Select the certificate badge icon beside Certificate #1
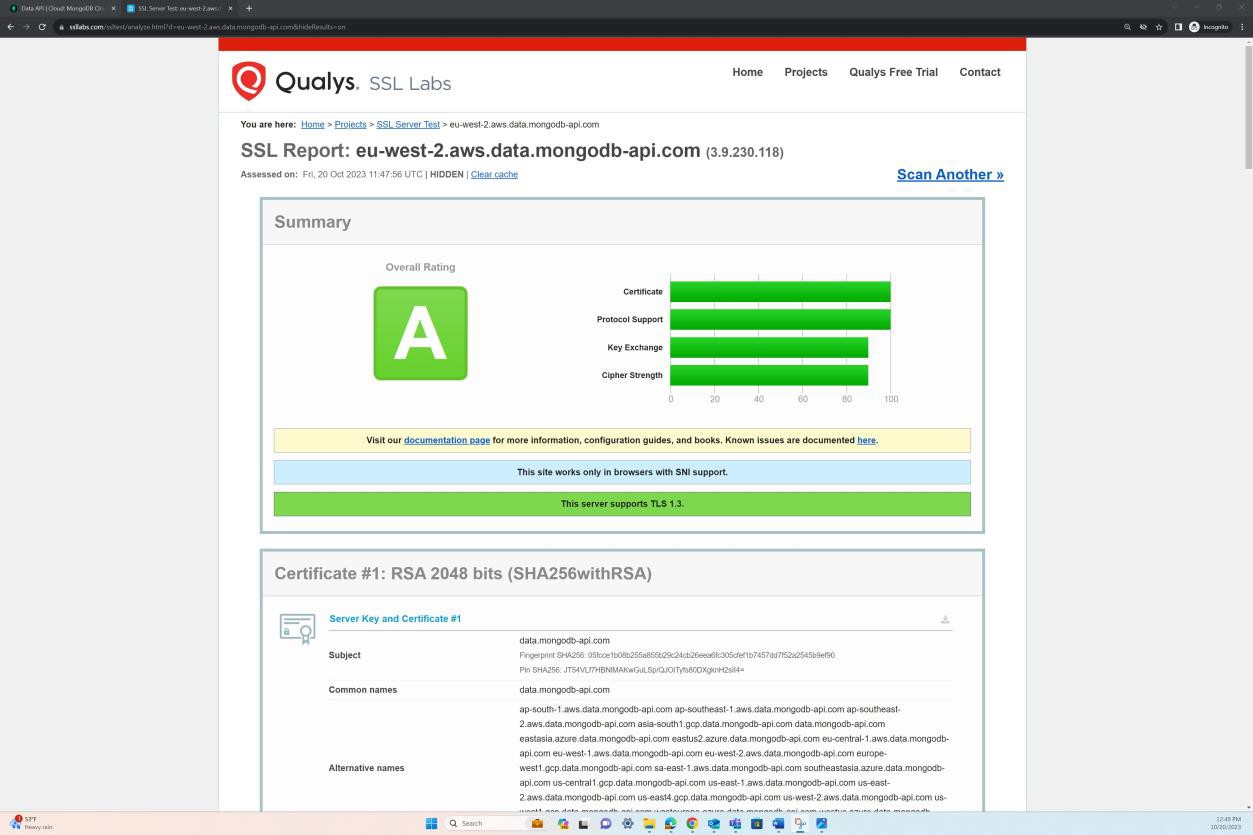The width and height of the screenshot is (1253, 835). click(x=297, y=627)
